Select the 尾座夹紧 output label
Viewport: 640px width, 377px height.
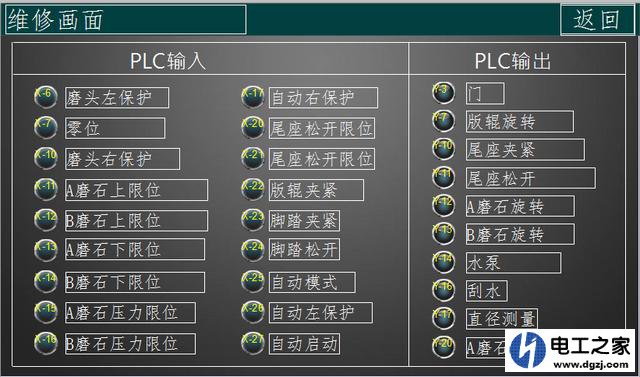[x=525, y=150]
